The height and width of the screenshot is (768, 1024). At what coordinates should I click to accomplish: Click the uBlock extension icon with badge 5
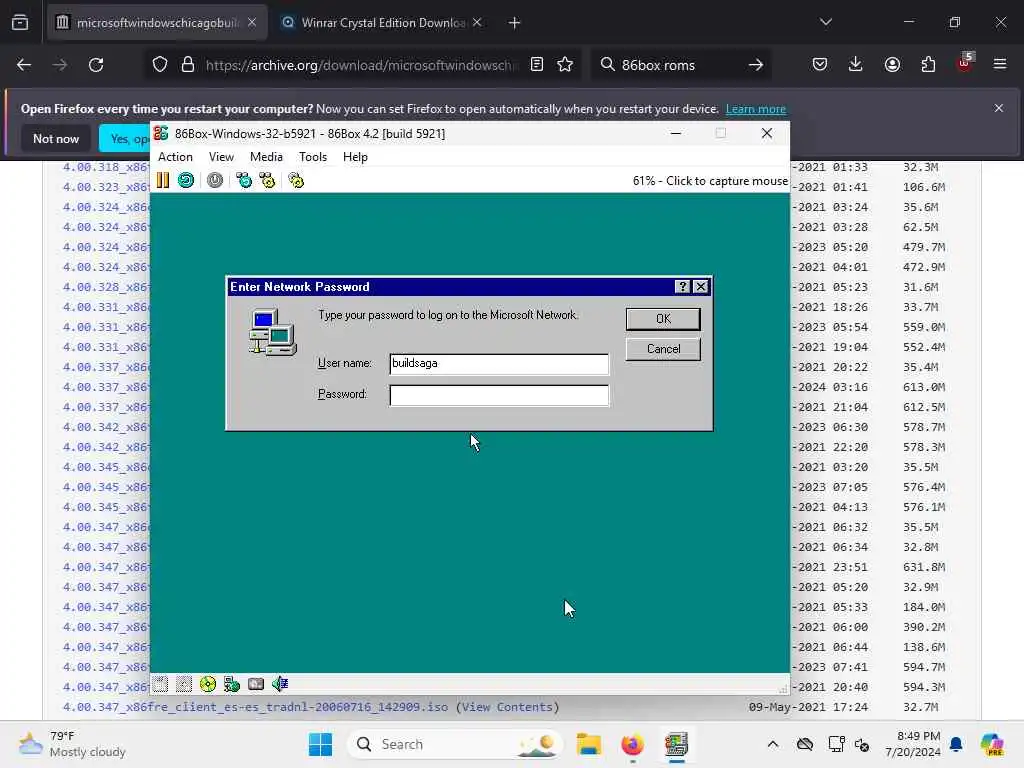click(965, 63)
